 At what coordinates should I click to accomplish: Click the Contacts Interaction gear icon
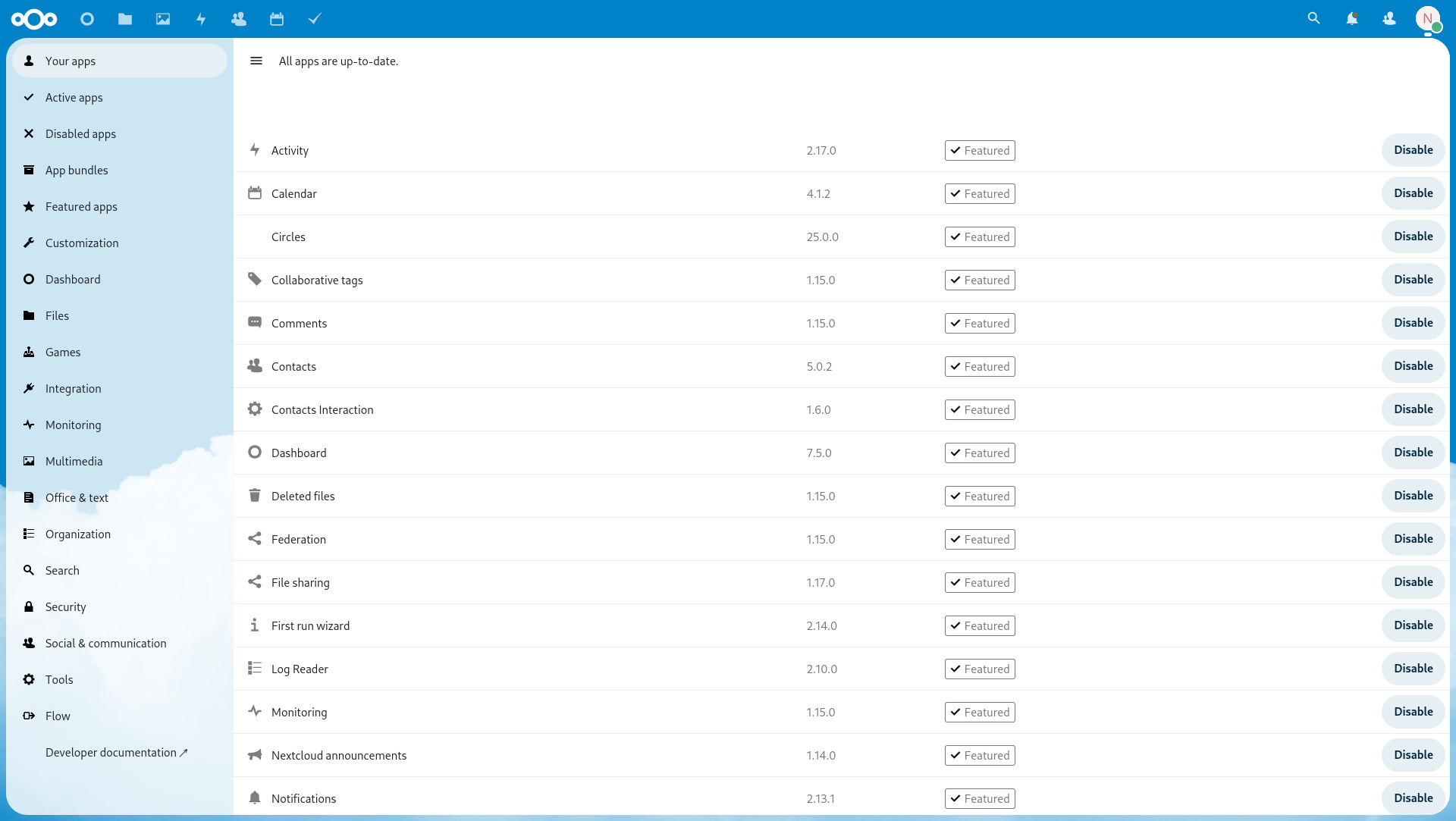(x=255, y=409)
